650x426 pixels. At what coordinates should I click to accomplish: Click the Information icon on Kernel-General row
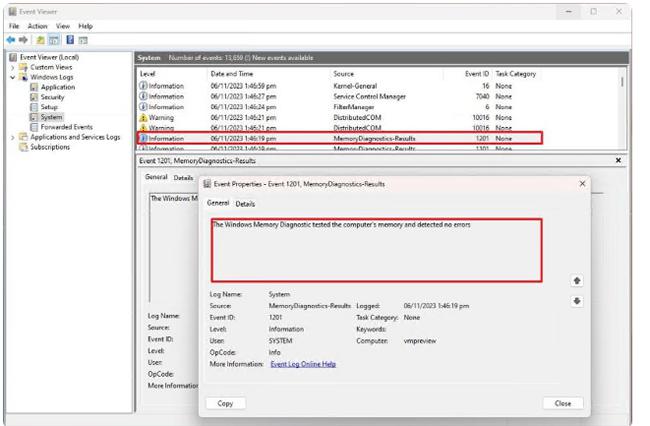pos(143,87)
